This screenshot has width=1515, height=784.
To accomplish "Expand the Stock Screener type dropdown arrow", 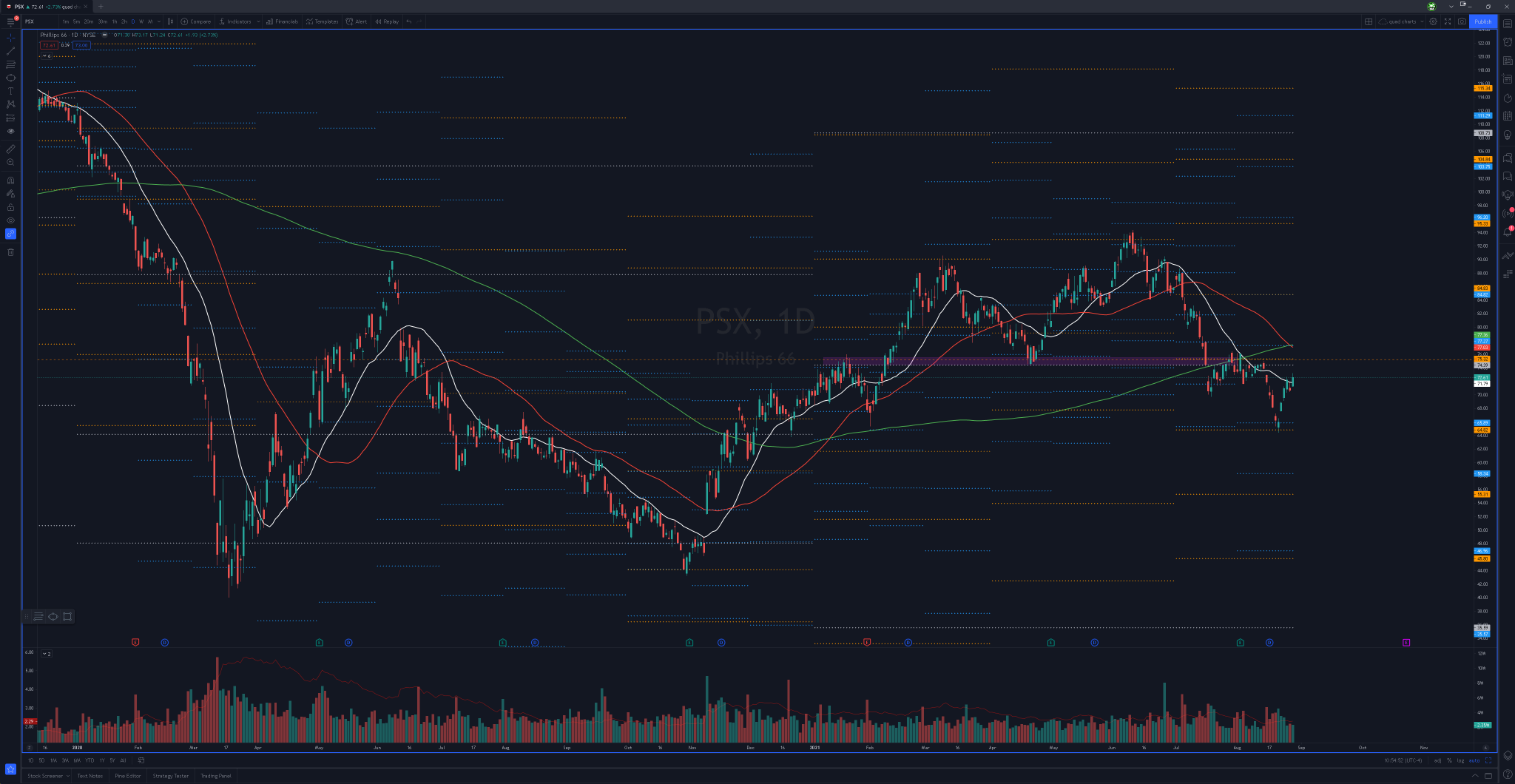I will (x=68, y=776).
